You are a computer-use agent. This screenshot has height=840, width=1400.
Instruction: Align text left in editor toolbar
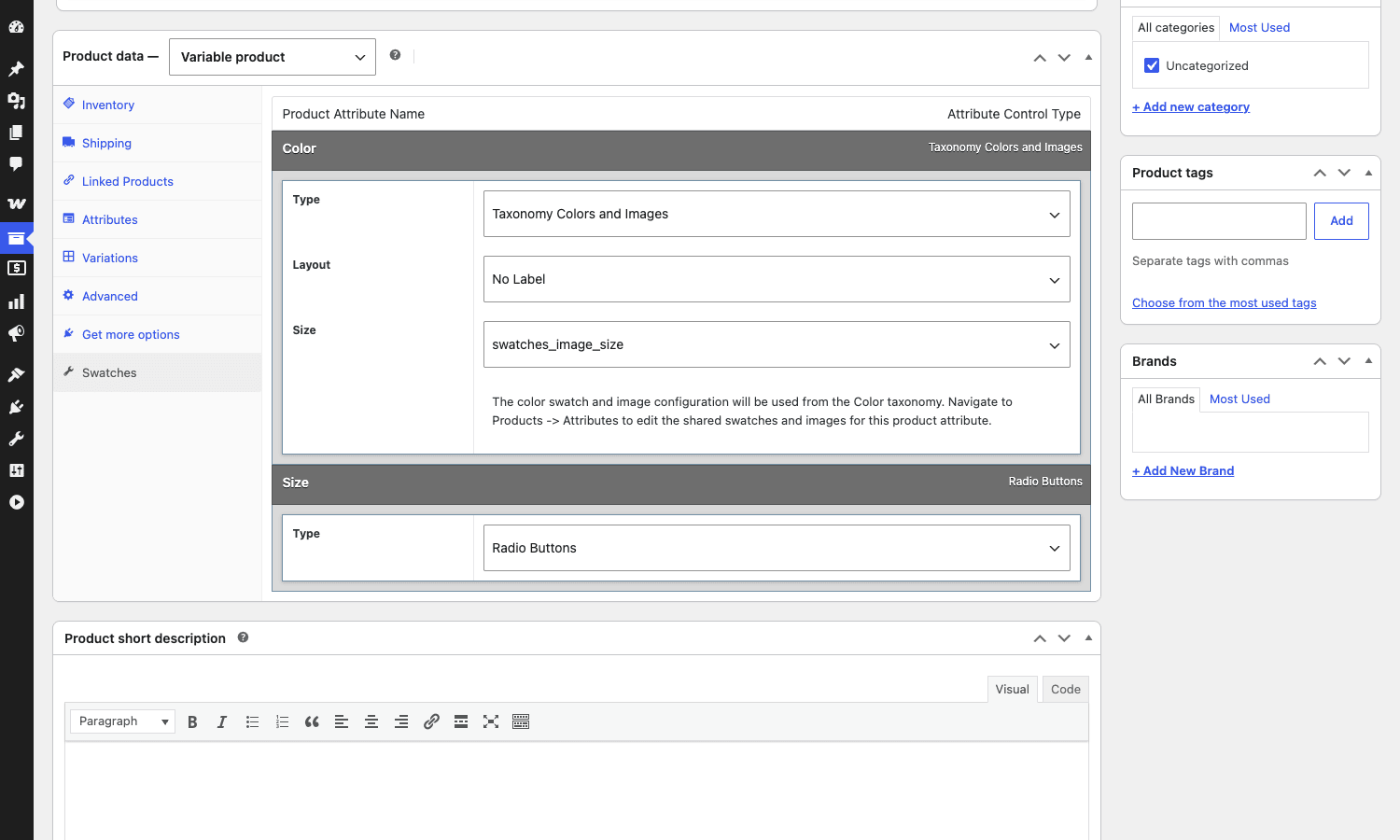342,721
